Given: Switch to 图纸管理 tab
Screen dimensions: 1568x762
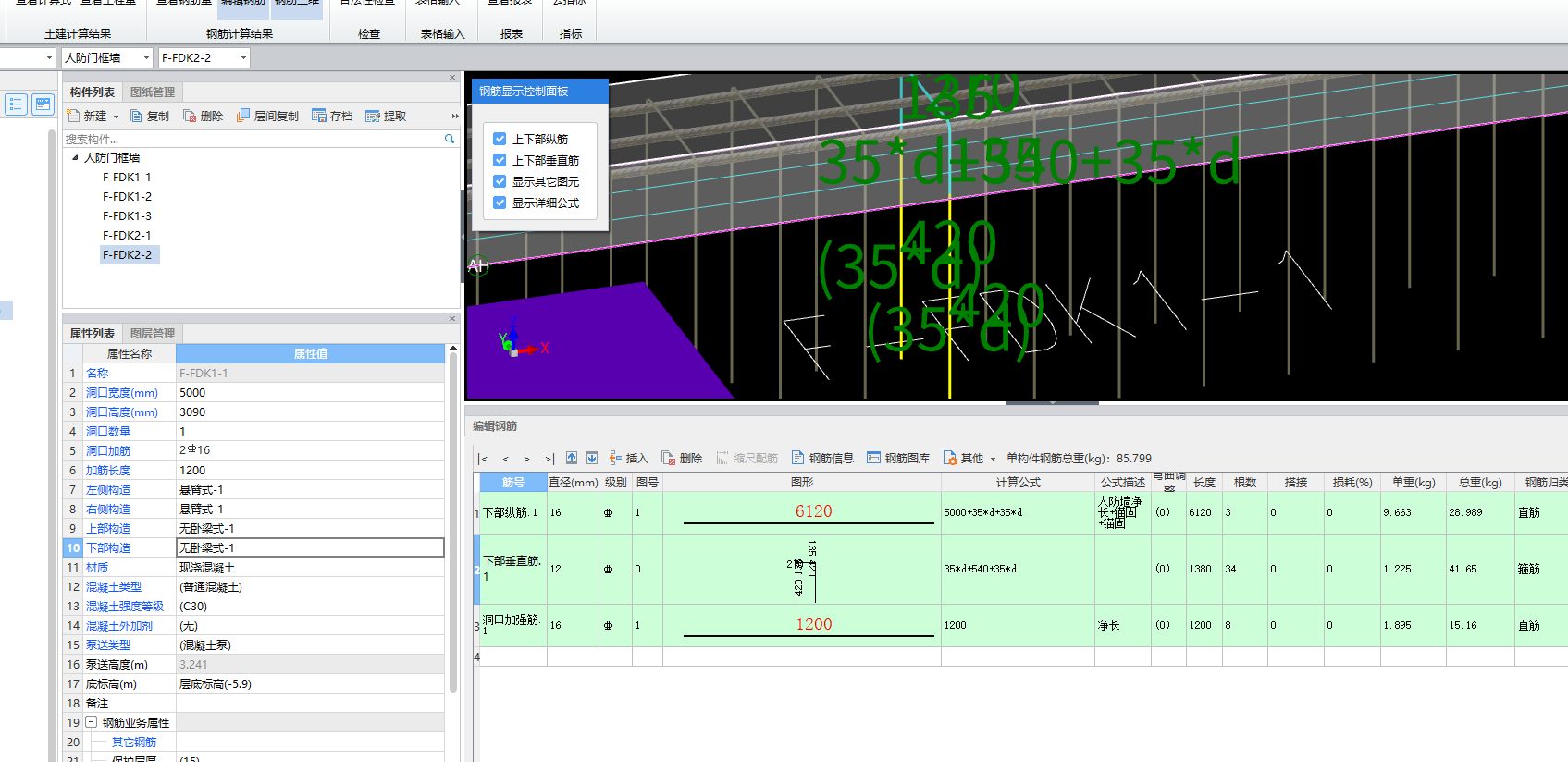Looking at the screenshot, I should [x=153, y=92].
